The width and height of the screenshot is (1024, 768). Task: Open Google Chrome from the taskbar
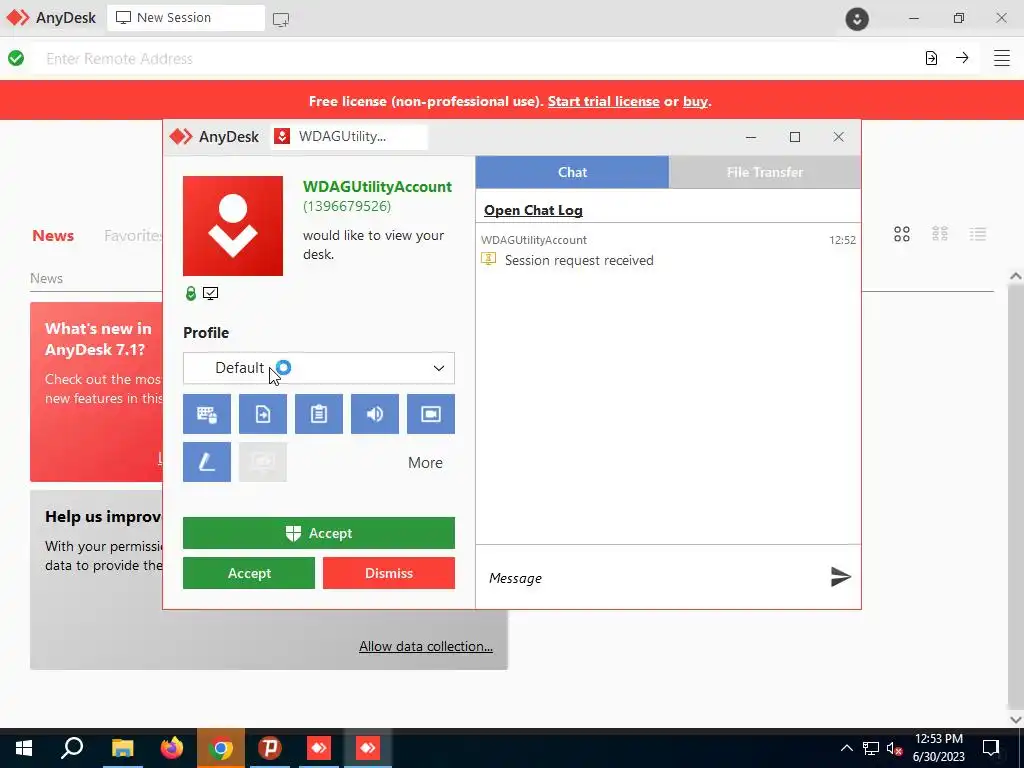tap(221, 748)
